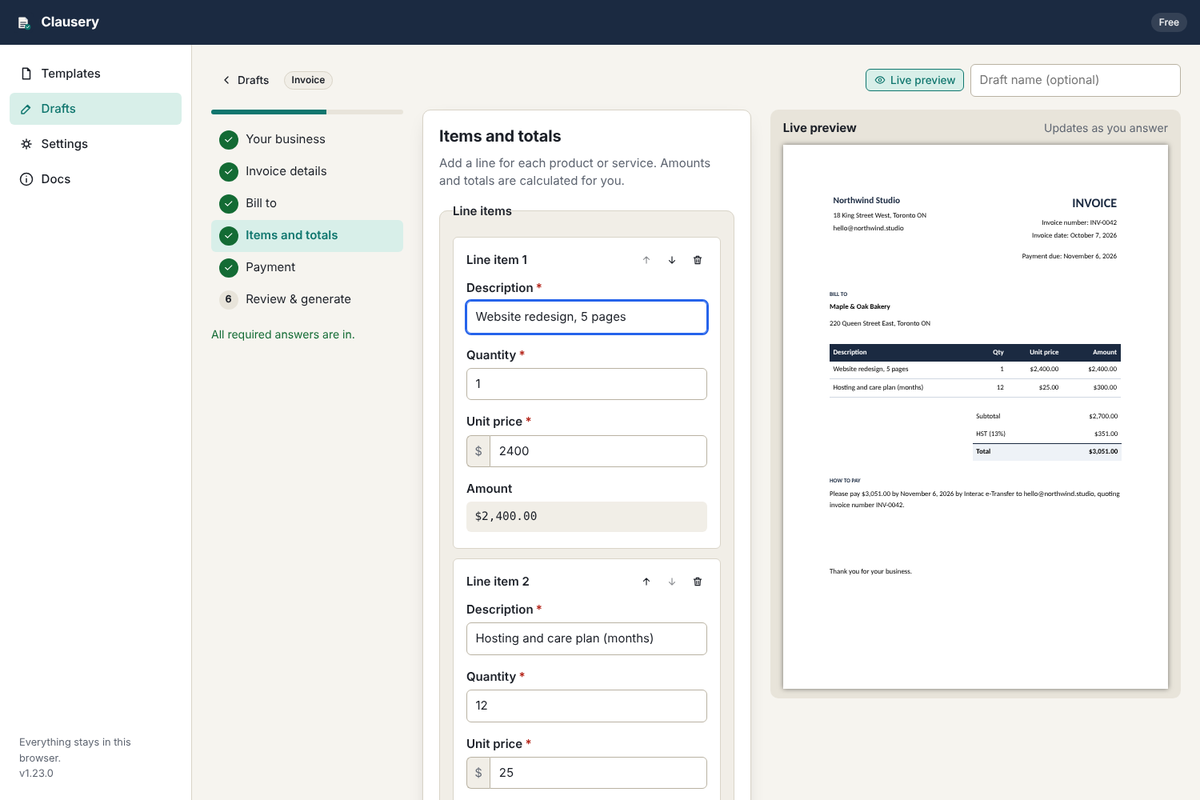Click the Templates document icon
The image size is (1200, 800).
point(26,73)
